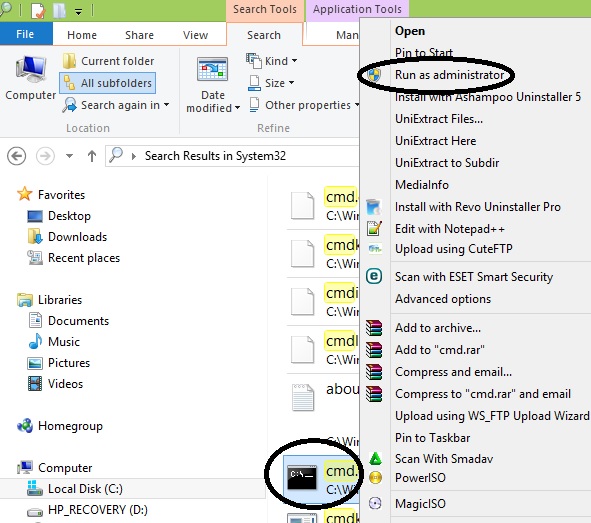Viewport: 591px width, 523px height.
Task: Toggle All subfolders search scope
Action: point(107,83)
